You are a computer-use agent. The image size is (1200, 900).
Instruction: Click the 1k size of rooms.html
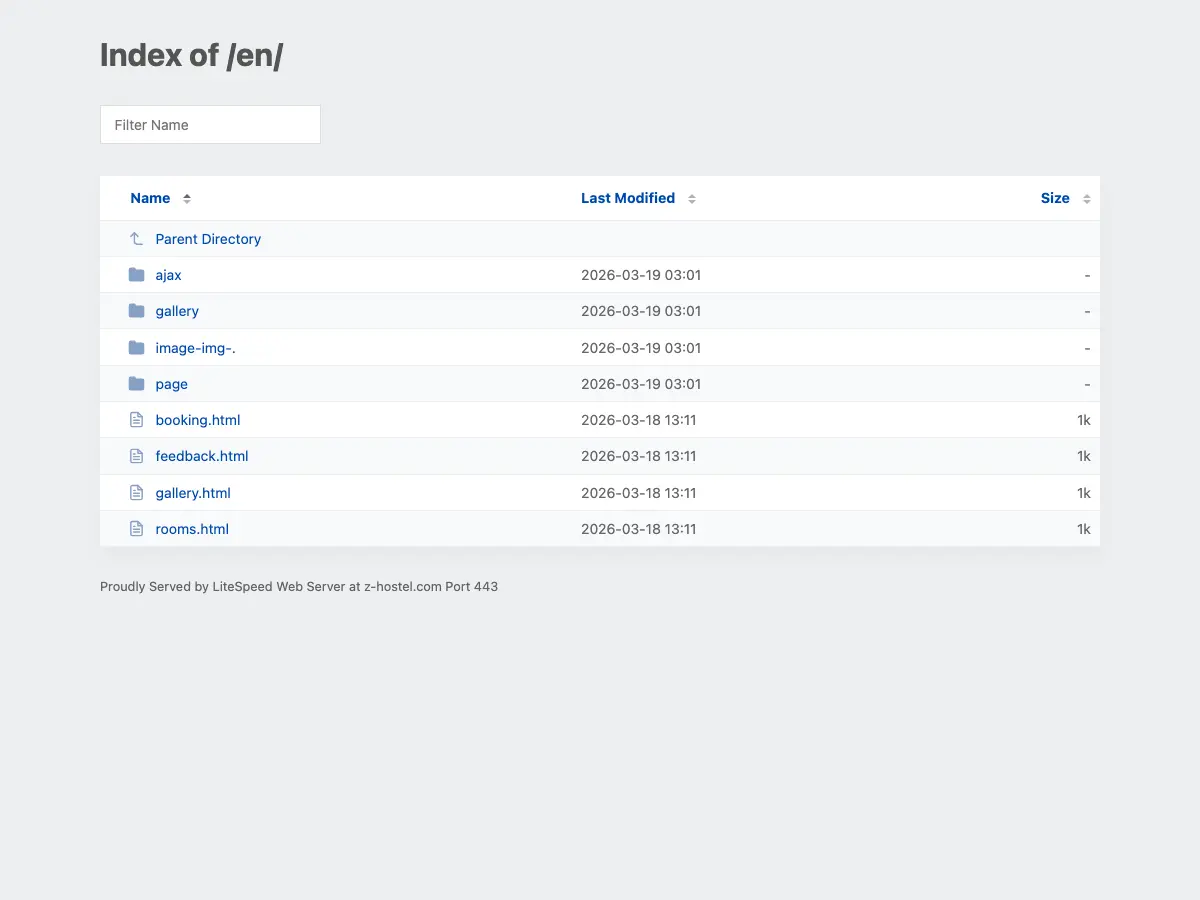click(1083, 529)
